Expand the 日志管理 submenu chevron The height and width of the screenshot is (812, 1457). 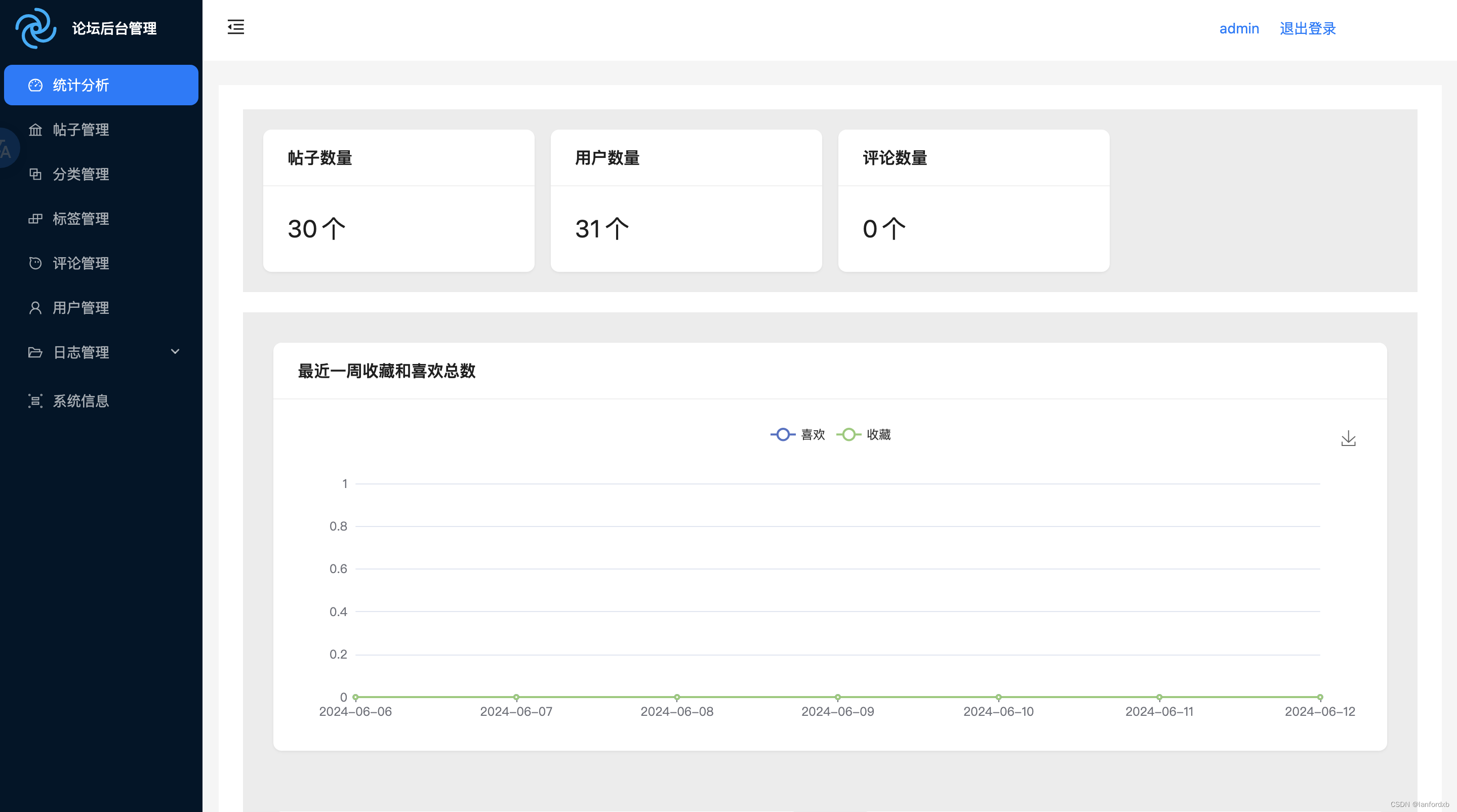(x=175, y=352)
